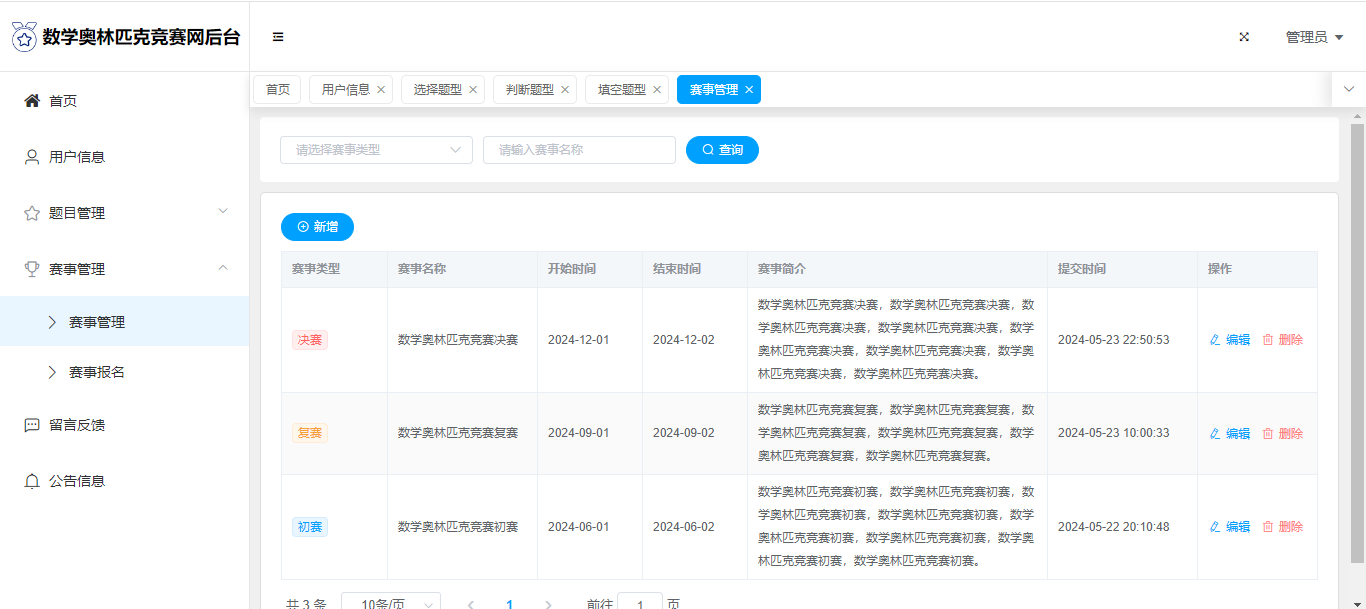Image resolution: width=1366 pixels, height=609 pixels.
Task: Click the bell icon for 公告信息
Action: click(x=32, y=481)
